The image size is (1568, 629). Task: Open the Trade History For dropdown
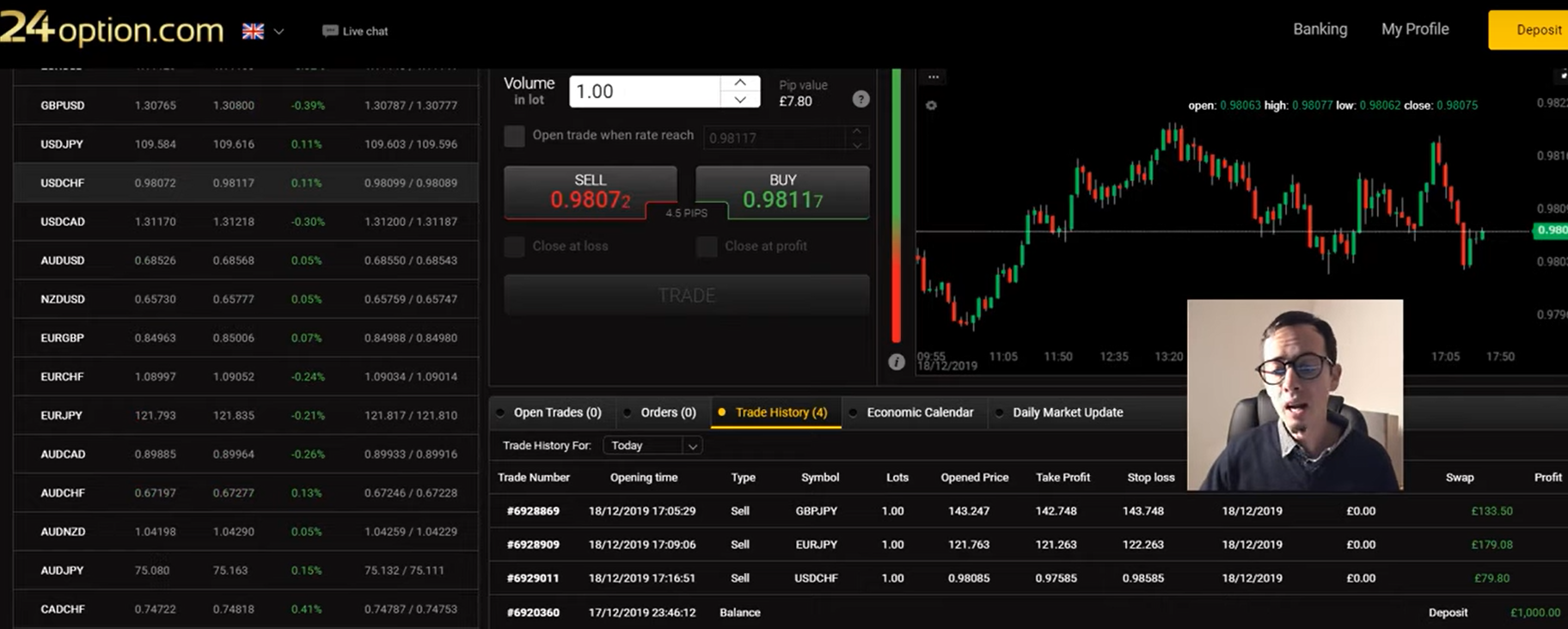652,445
